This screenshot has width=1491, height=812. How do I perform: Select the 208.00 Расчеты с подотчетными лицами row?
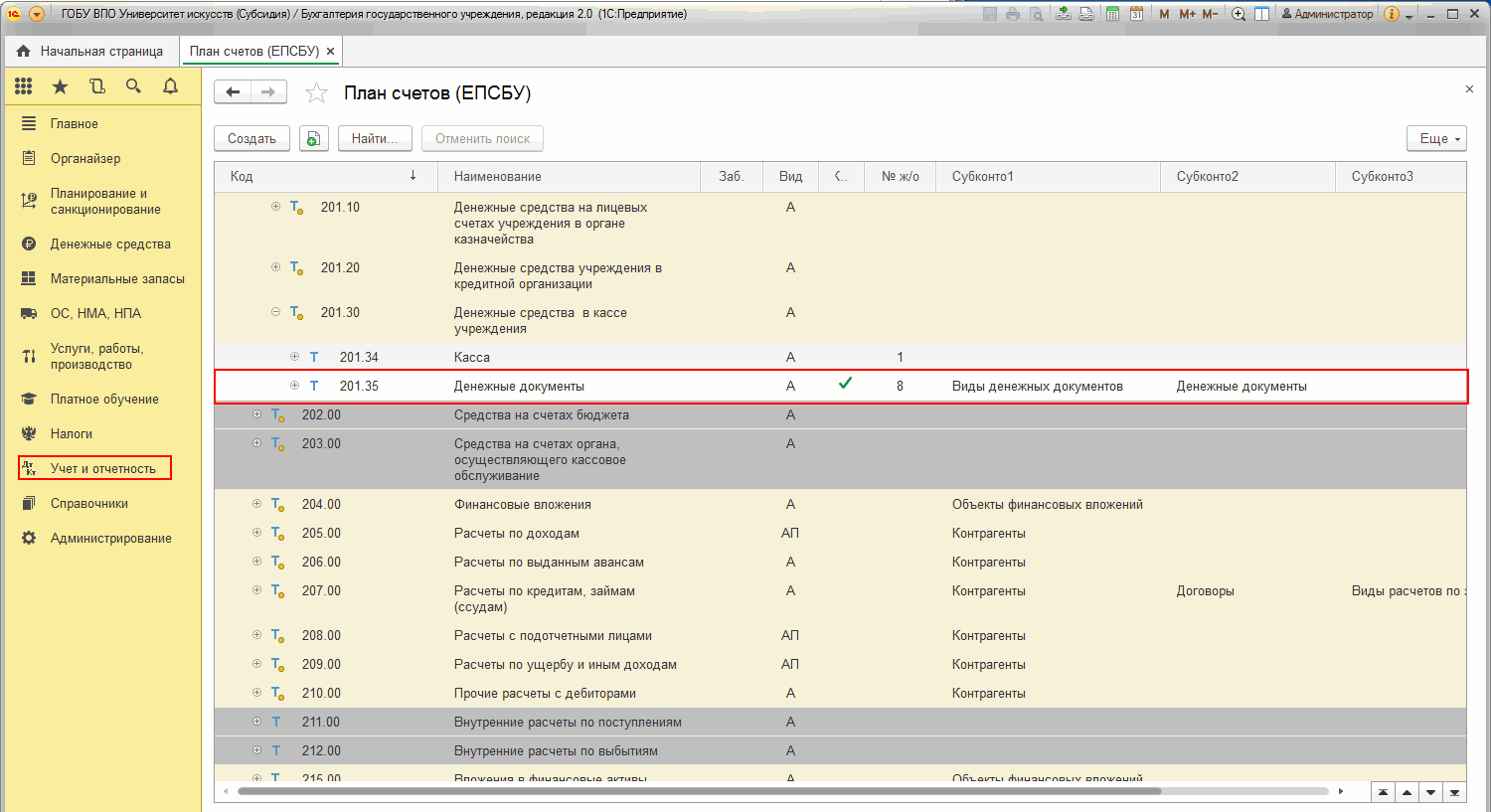pos(841,636)
